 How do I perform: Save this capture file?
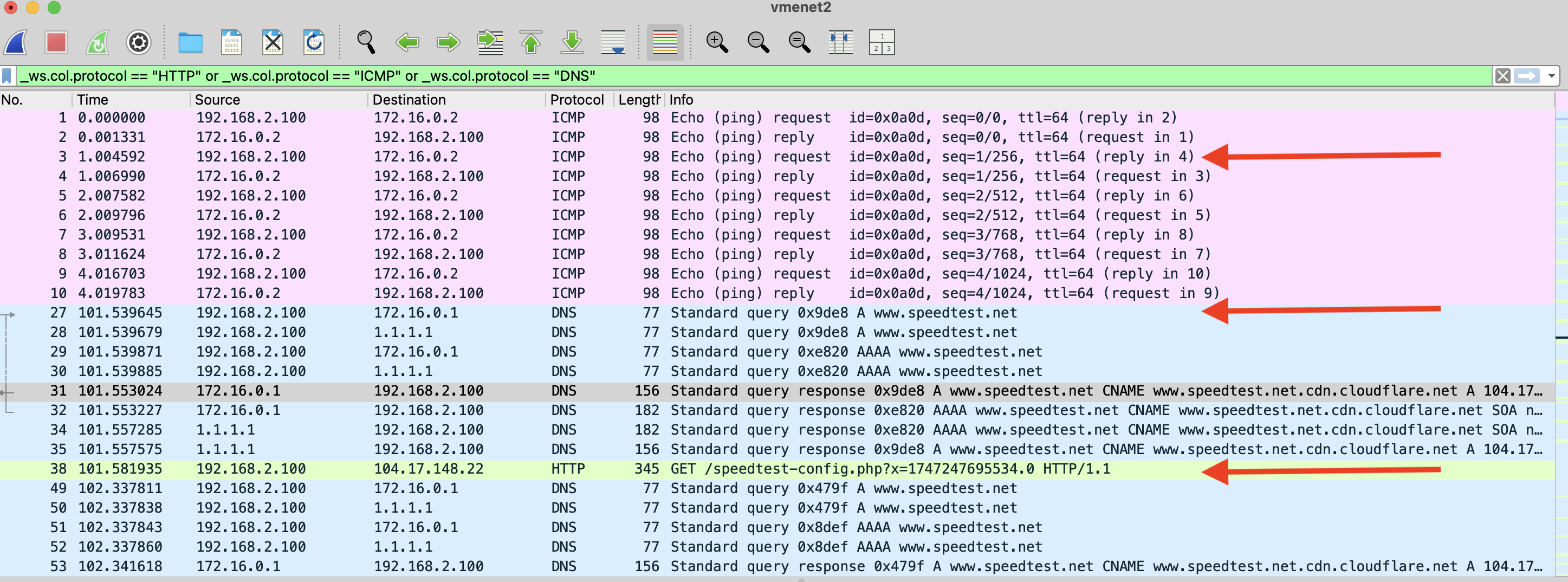point(231,43)
